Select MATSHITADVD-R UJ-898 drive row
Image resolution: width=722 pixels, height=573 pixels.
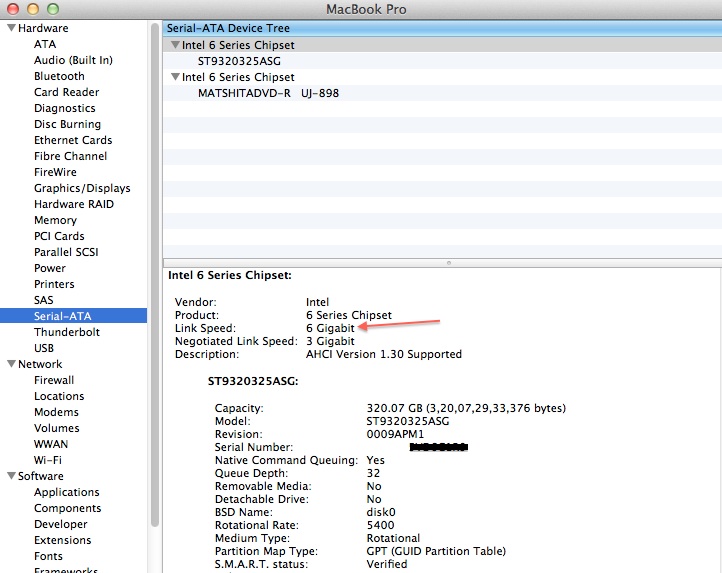click(268, 93)
